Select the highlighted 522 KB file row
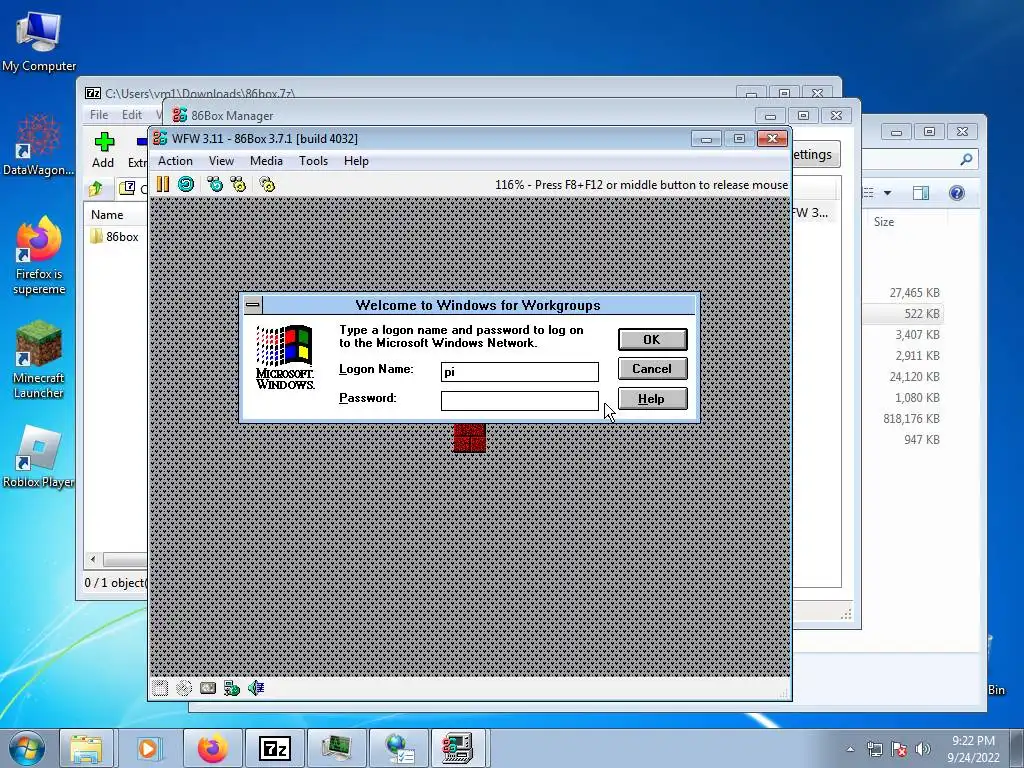1024x768 pixels. 904,313
